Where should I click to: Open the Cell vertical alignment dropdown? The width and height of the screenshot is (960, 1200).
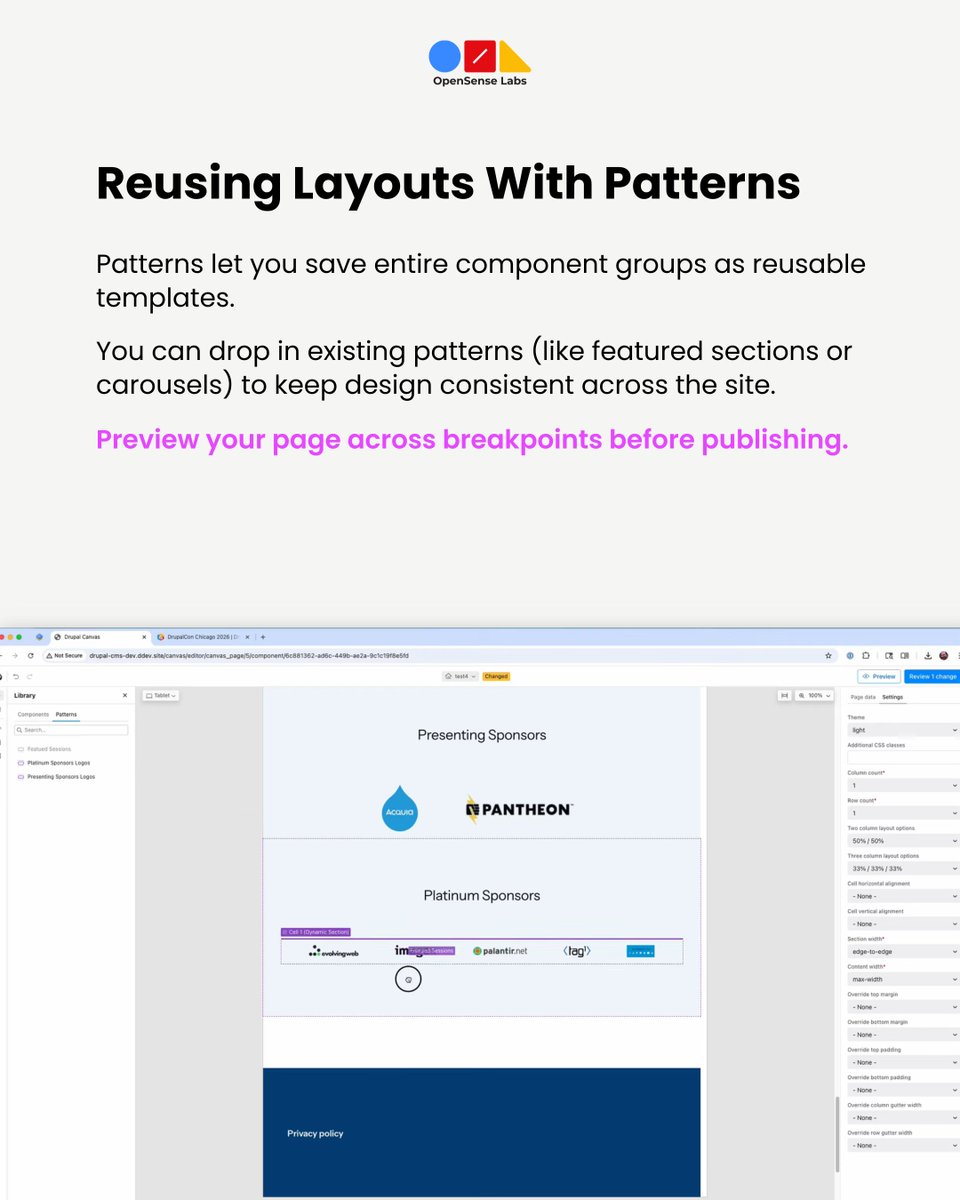pyautogui.click(x=903, y=924)
